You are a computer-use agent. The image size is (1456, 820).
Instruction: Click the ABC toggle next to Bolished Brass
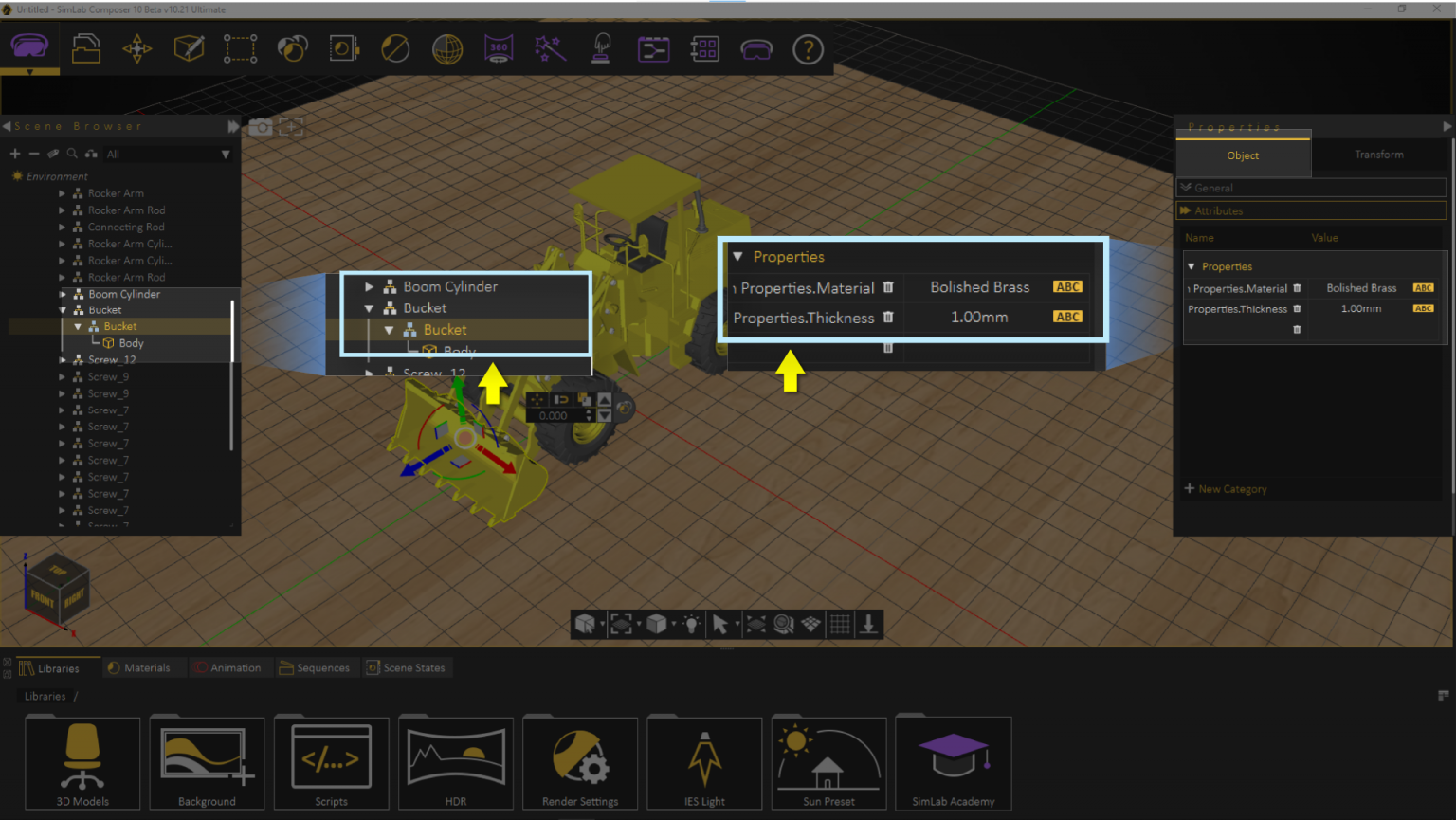coord(1067,286)
